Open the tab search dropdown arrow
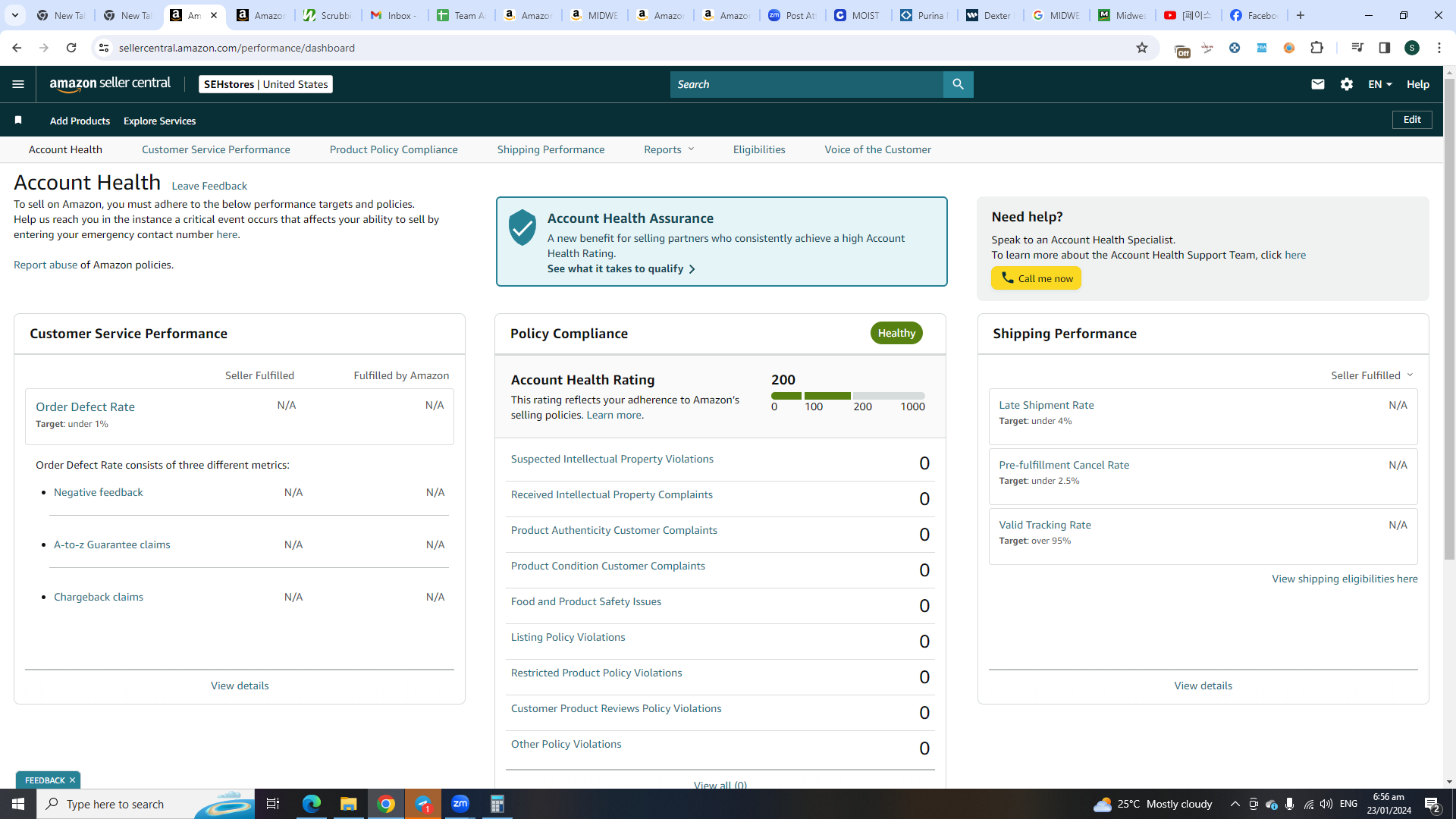1456x819 pixels. click(14, 15)
